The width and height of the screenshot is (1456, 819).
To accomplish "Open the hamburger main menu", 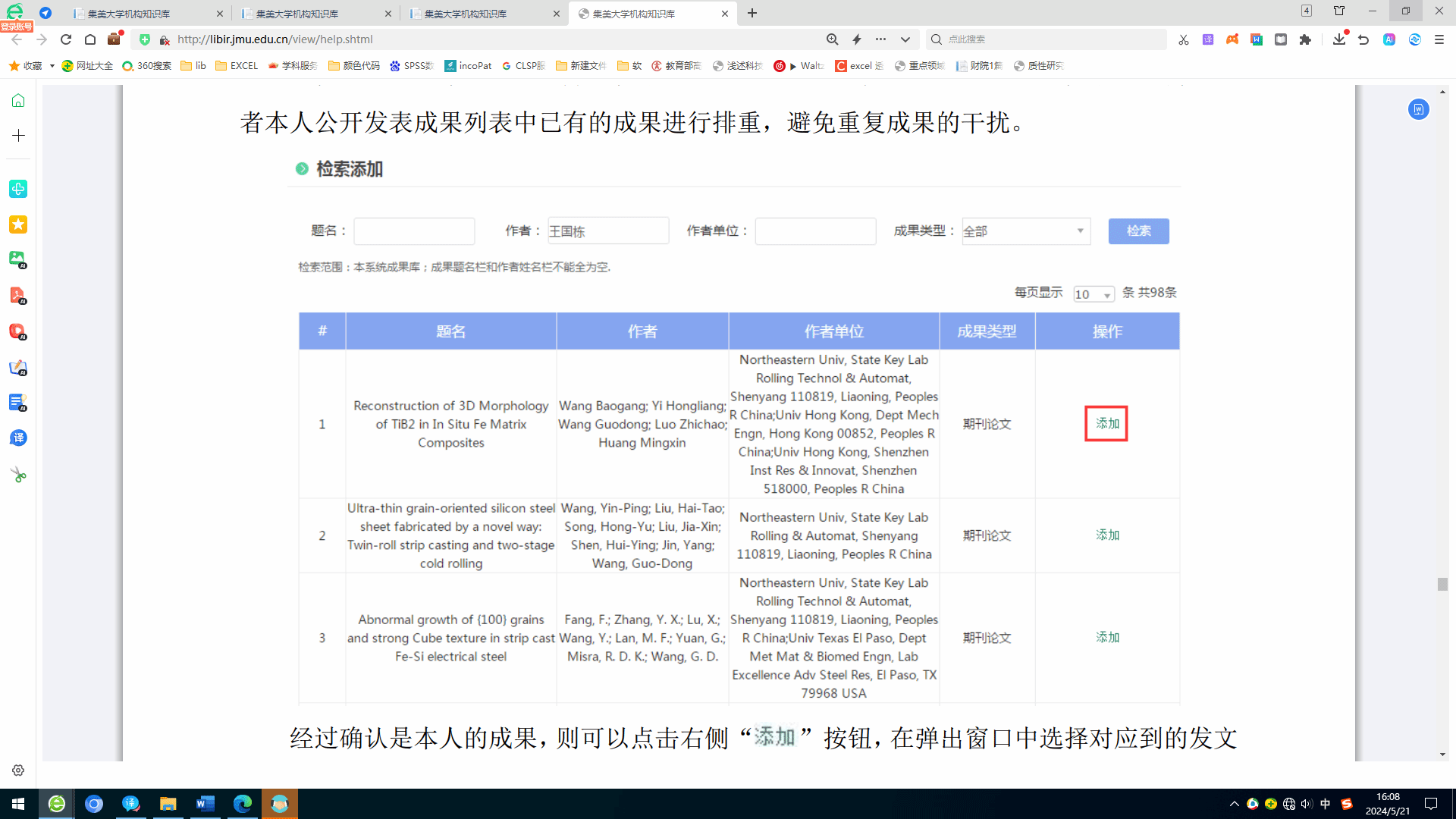I will tap(1439, 39).
